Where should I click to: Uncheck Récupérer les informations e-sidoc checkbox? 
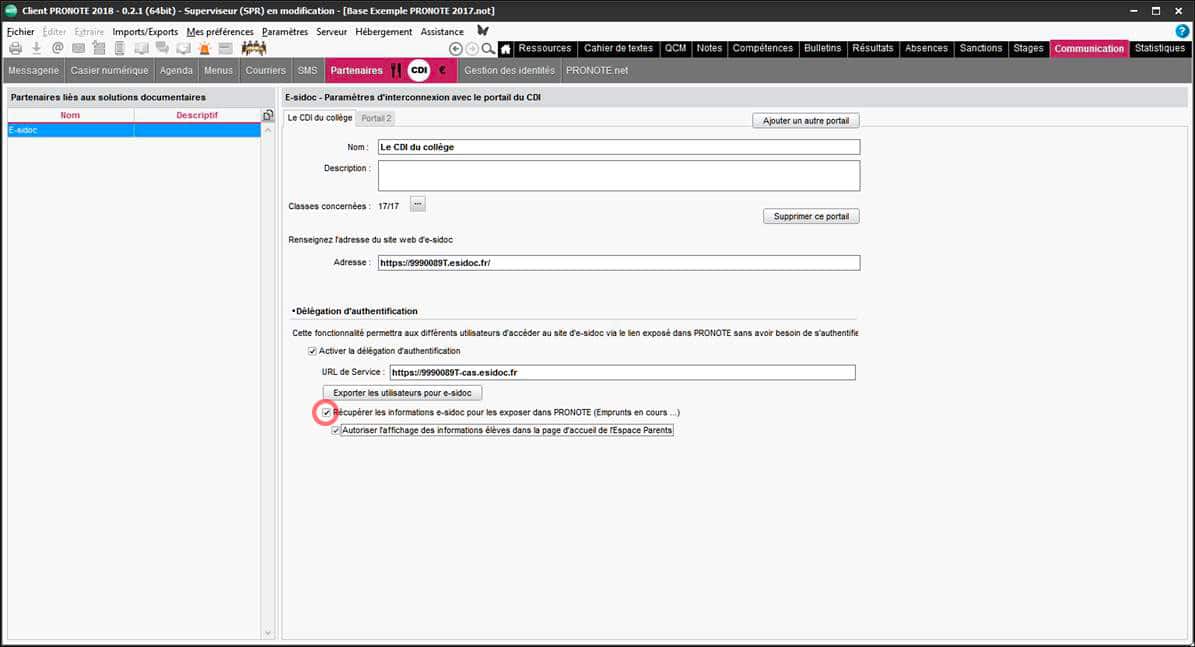(327, 412)
